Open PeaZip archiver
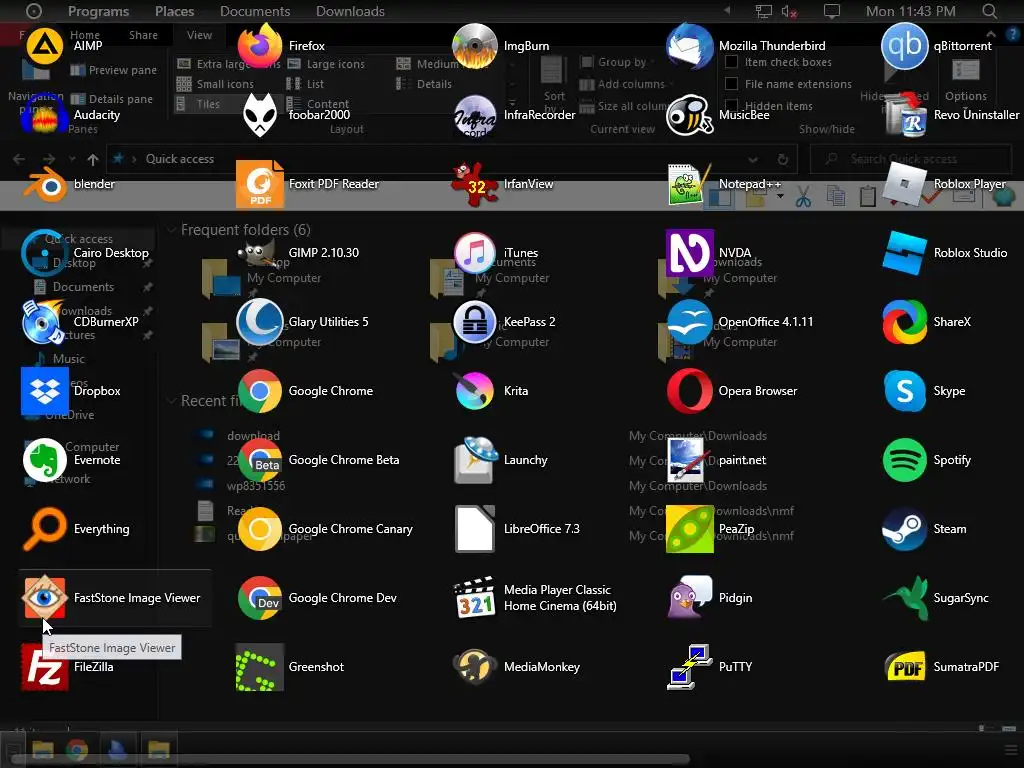This screenshot has height=768, width=1024. [x=712, y=529]
